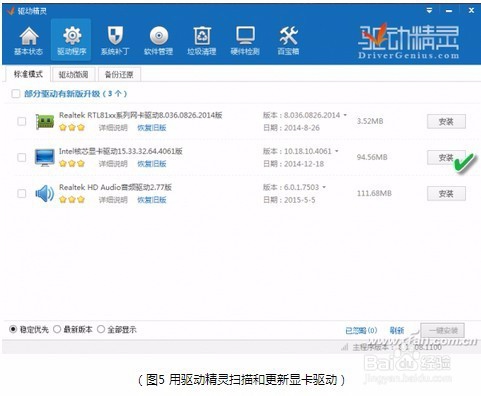Click the 刷新 refresh link

point(397,330)
